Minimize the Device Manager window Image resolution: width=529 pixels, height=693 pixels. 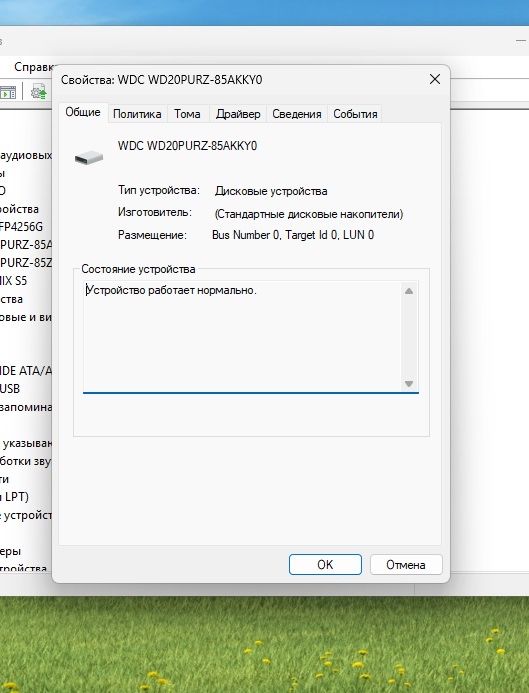click(521, 41)
